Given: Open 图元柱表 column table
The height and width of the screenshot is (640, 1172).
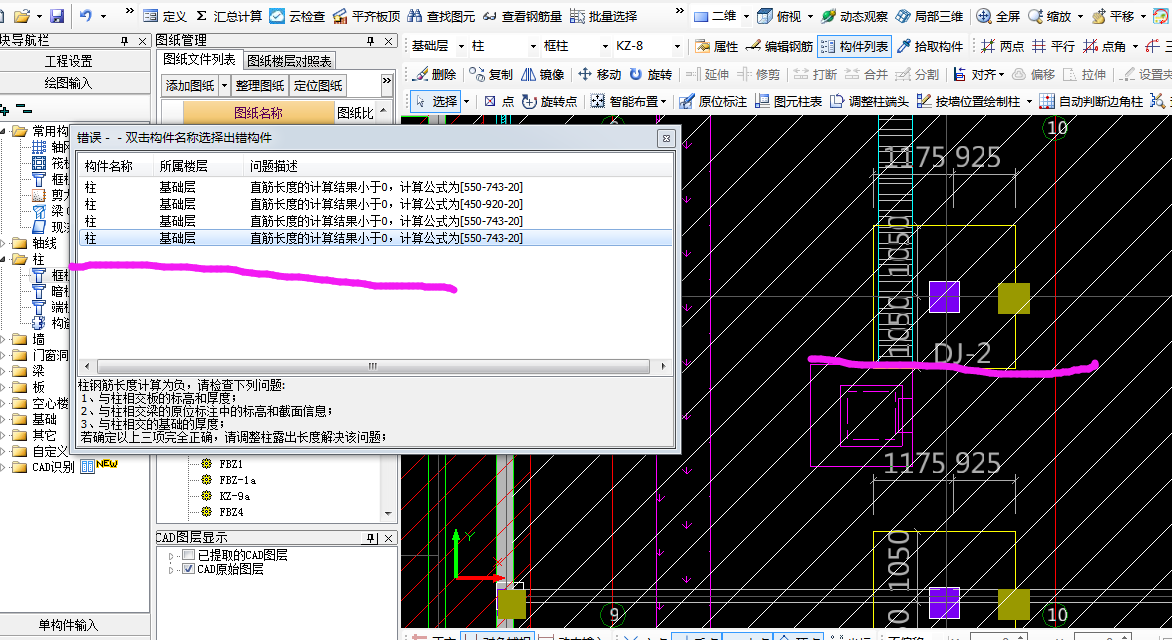Looking at the screenshot, I should click(789, 101).
